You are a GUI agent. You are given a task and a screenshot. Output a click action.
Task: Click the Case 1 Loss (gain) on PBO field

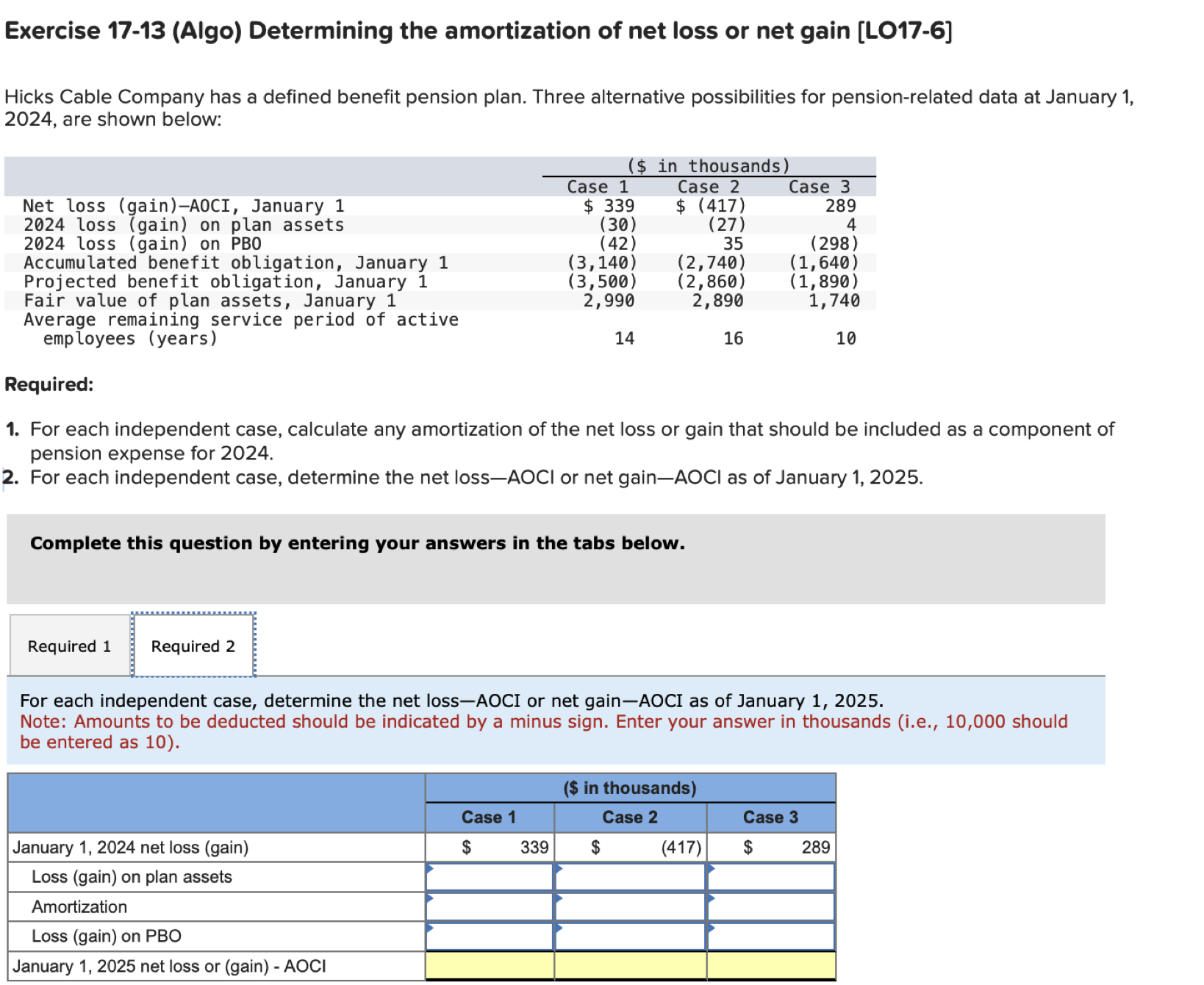tap(489, 936)
